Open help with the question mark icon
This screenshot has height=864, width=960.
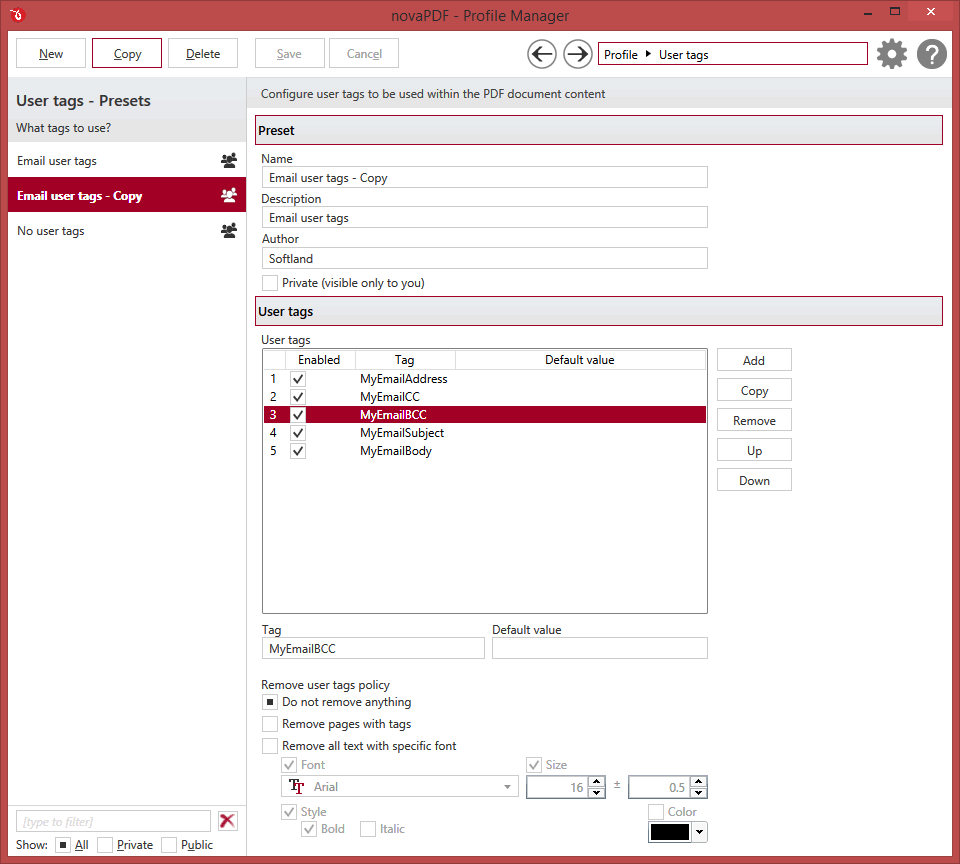(x=931, y=54)
